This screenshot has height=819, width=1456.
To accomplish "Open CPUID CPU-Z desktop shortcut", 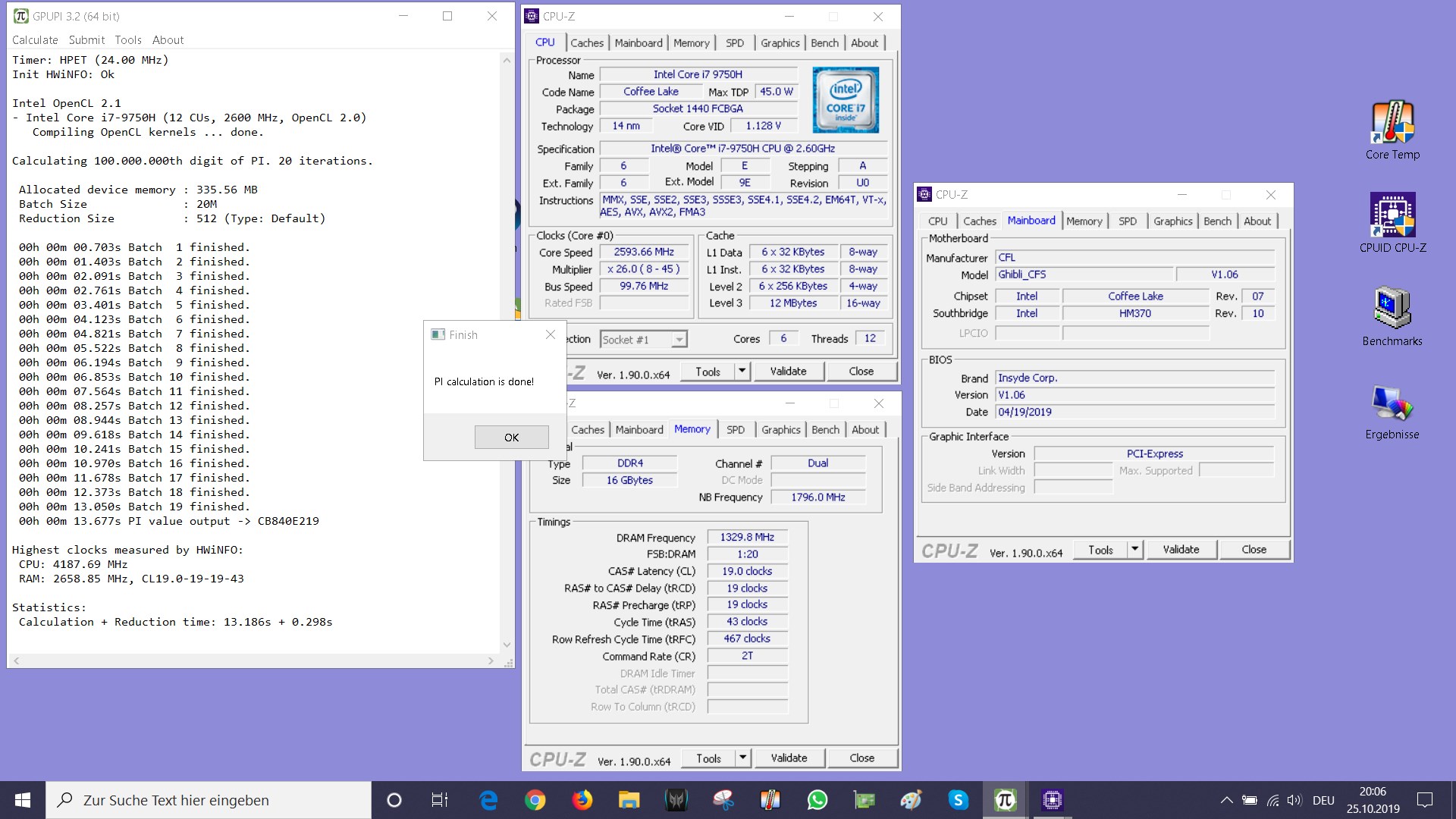I will (x=1392, y=223).
